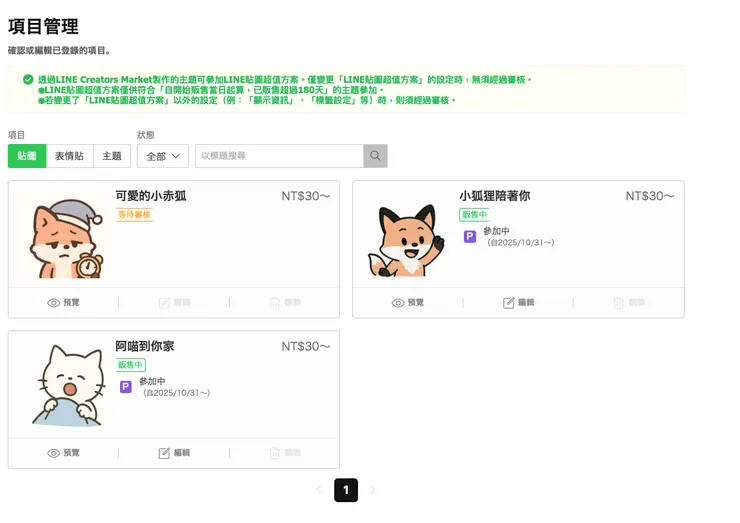Viewport: 740px width, 523px height.
Task: Click the NT$30~ price on 阿喵到你家
Action: [x=305, y=346]
